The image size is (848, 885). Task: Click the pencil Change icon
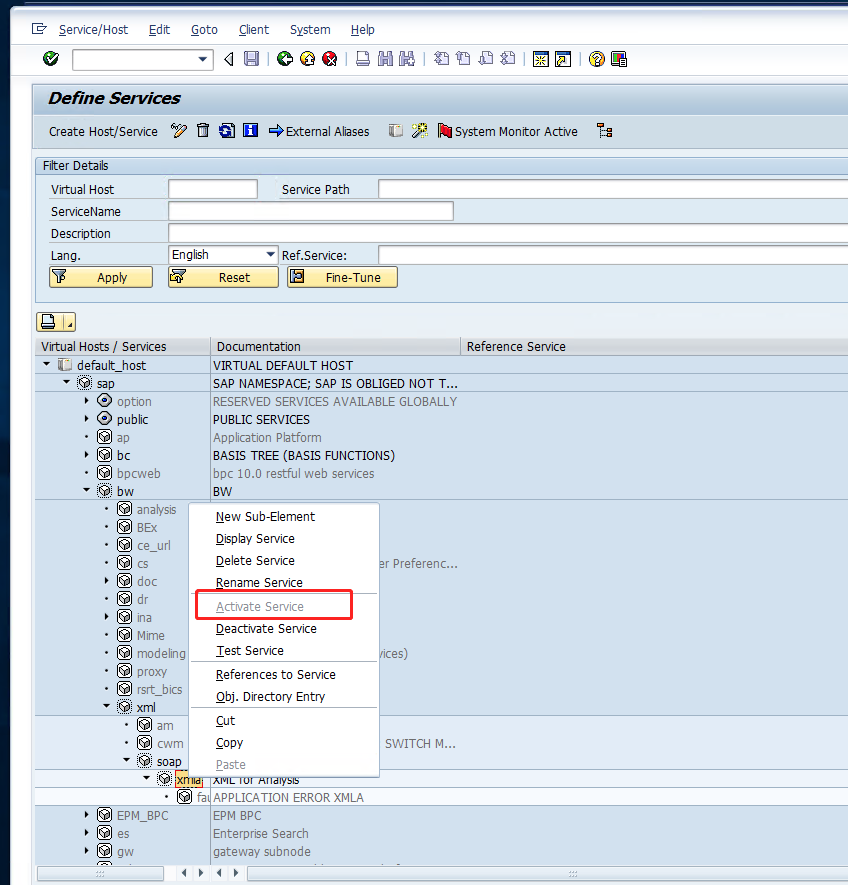[179, 131]
